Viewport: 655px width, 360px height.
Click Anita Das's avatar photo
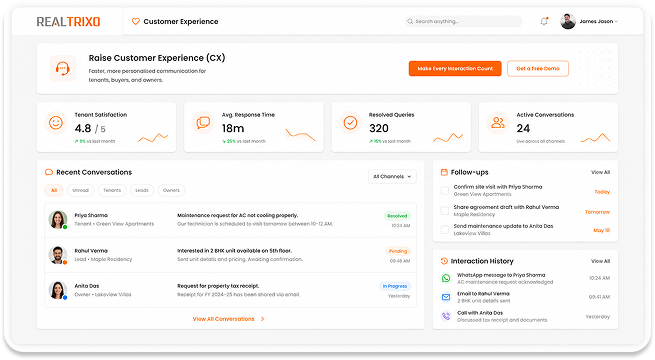click(58, 290)
